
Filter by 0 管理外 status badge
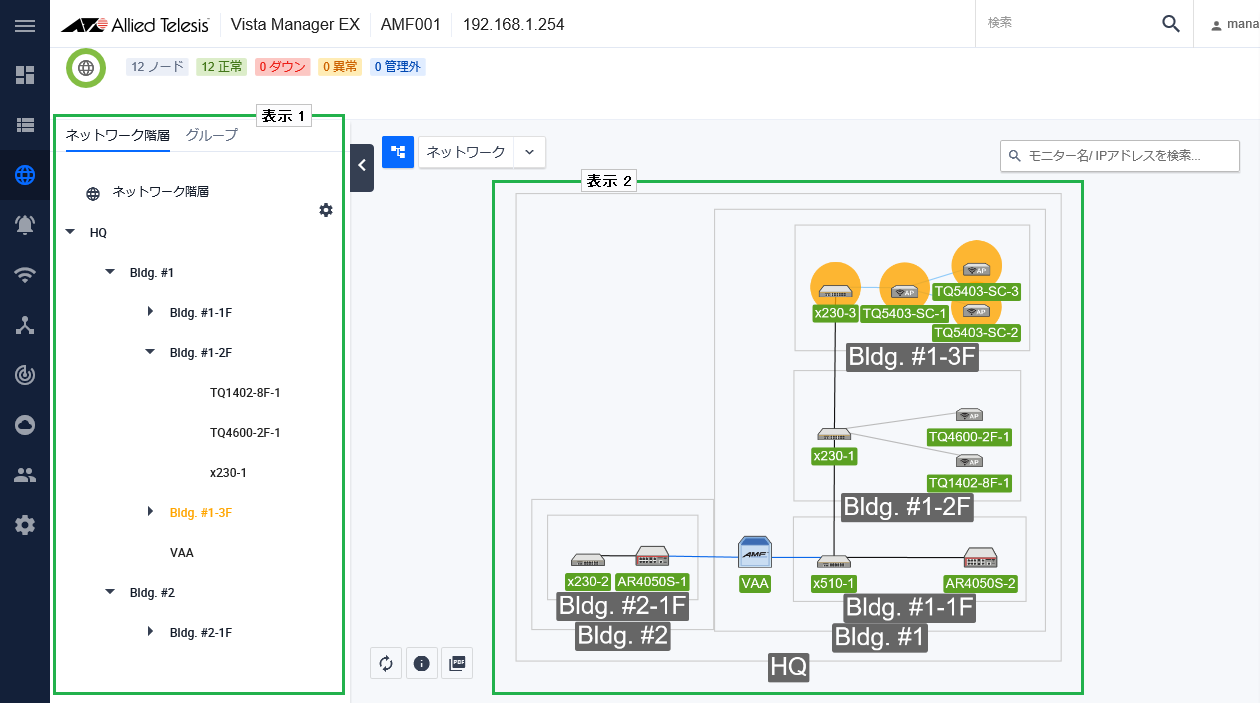(x=398, y=67)
